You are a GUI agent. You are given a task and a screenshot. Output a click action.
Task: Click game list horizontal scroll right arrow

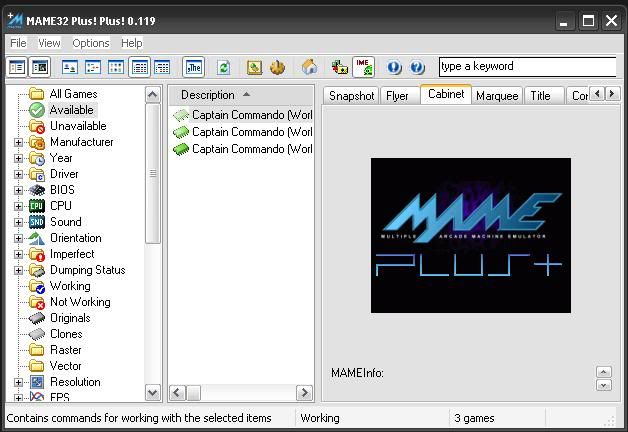pos(304,393)
